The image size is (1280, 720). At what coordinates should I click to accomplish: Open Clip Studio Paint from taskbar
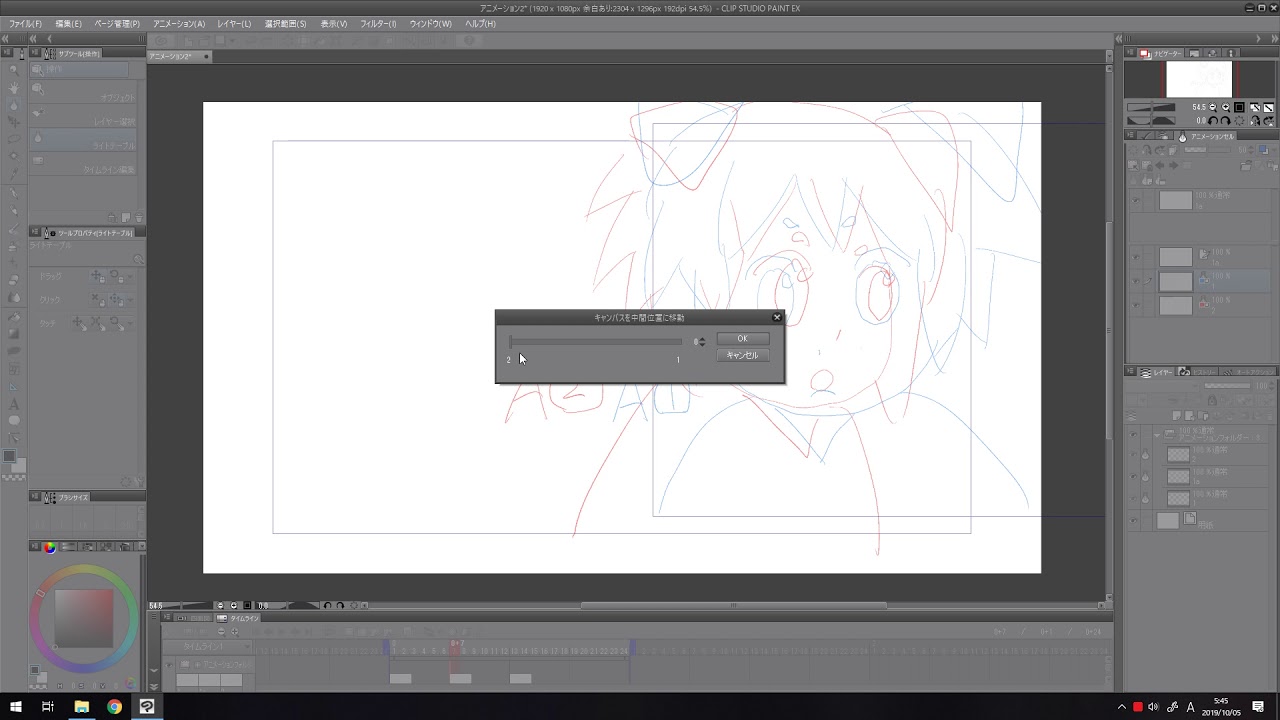pos(147,706)
